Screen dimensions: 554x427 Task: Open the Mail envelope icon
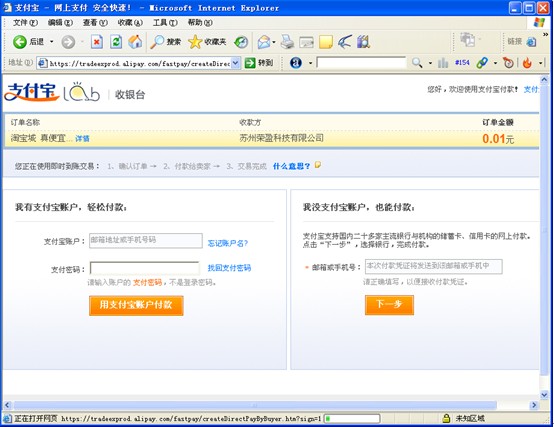coord(264,42)
